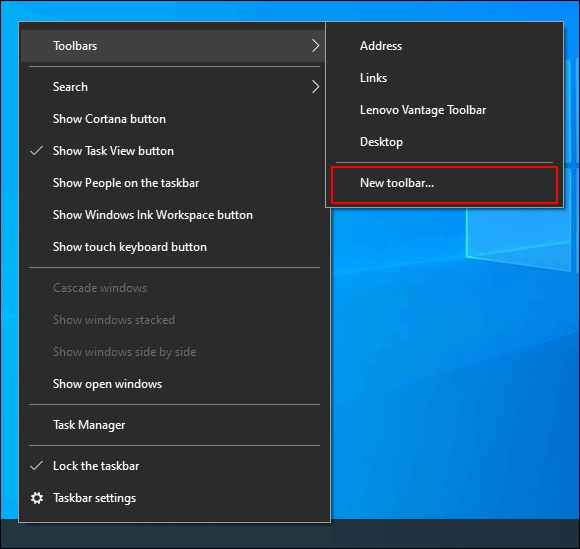The image size is (580, 549).
Task: Enable the Links toolbar
Action: coord(445,78)
